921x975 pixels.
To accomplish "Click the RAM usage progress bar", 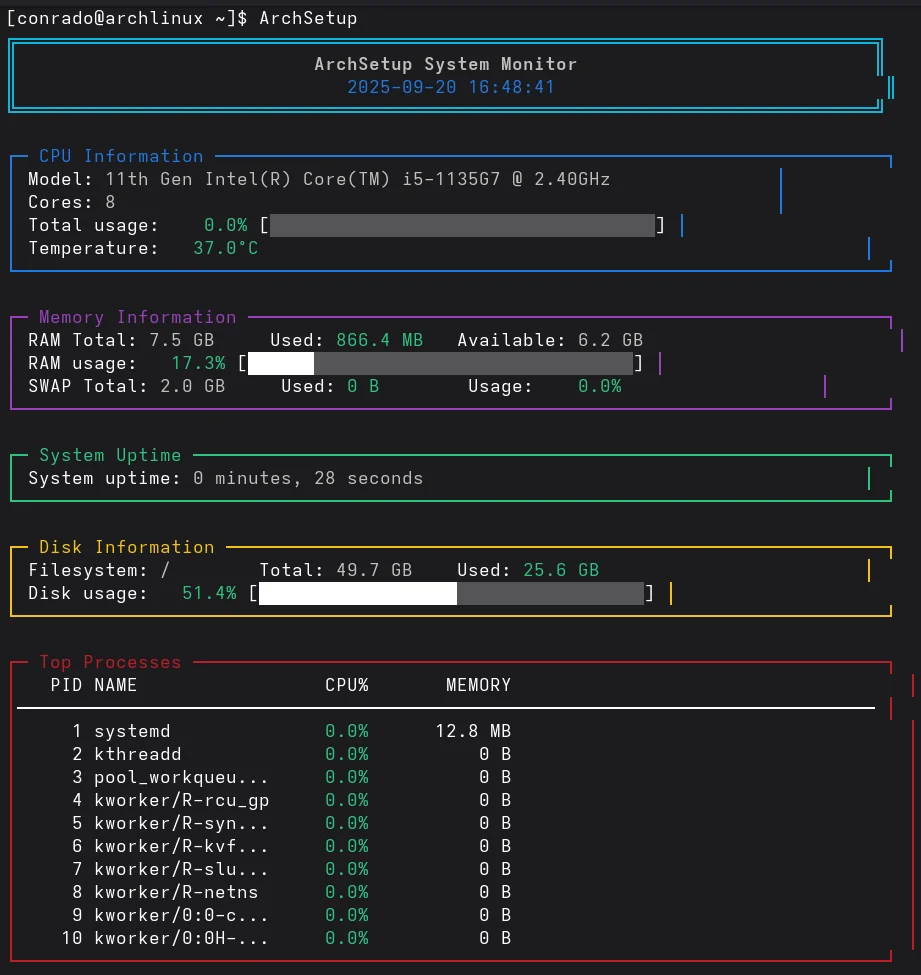I will tap(440, 363).
